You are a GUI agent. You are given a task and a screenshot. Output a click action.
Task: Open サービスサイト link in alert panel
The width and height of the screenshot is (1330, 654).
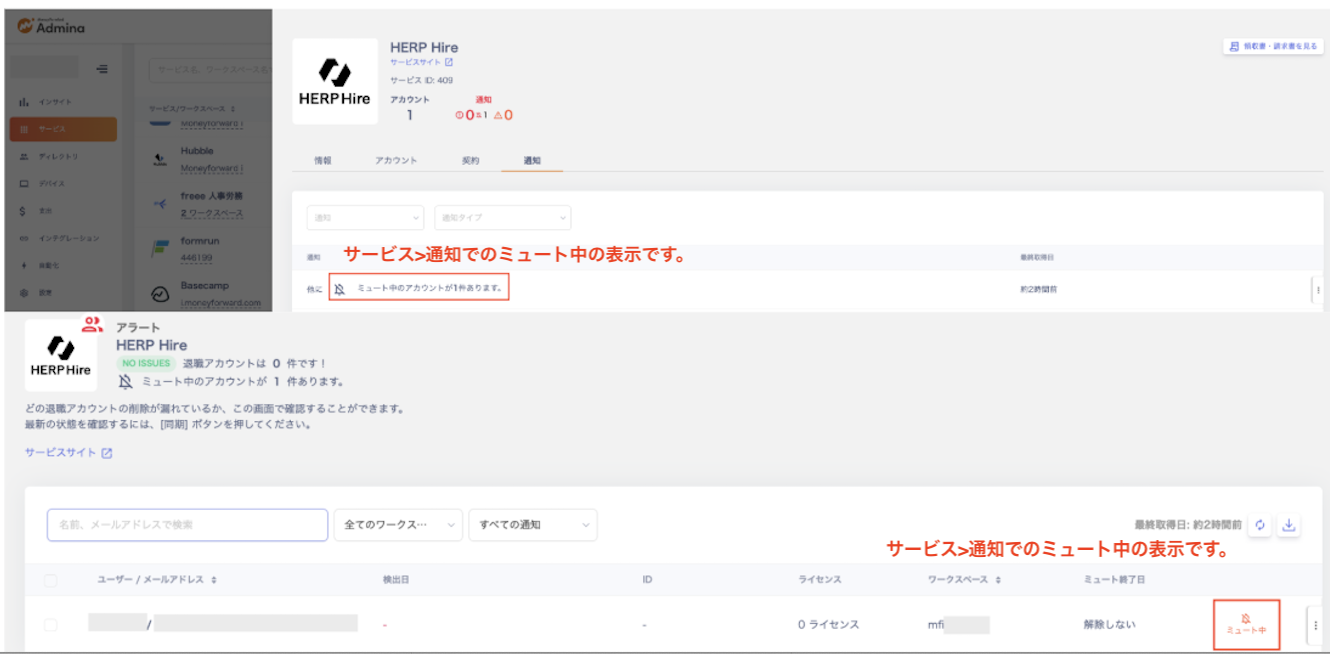[68, 452]
